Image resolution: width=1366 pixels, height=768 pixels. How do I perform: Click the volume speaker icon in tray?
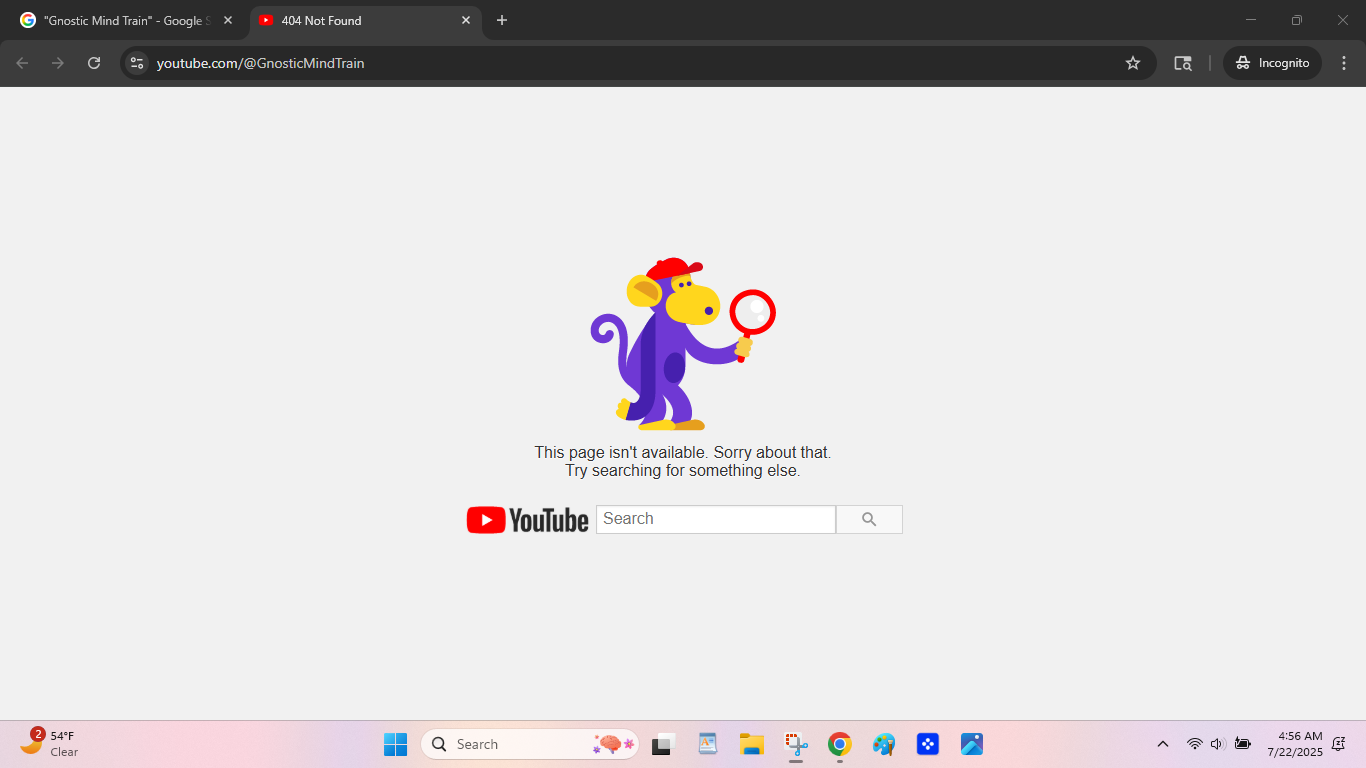click(x=1218, y=744)
